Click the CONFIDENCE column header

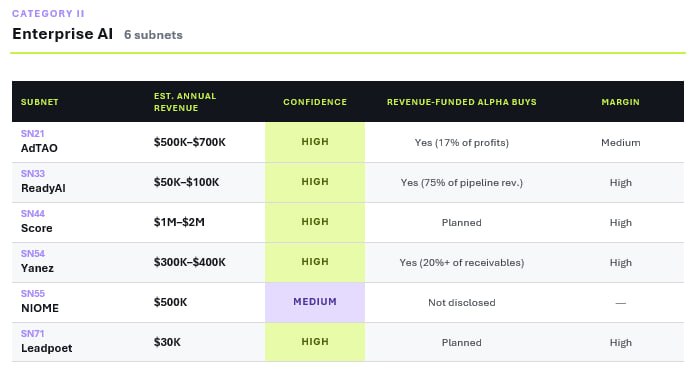[315, 102]
